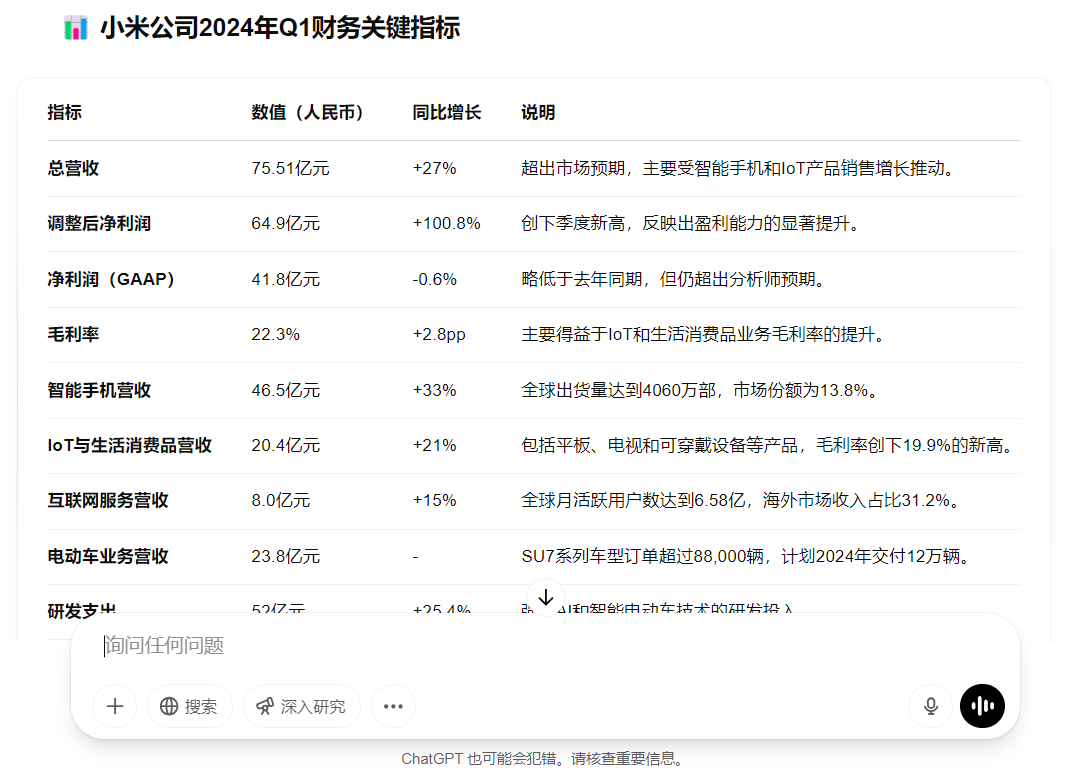Click the value 41.8亿元
The width and height of the screenshot is (1071, 776).
tap(286, 279)
